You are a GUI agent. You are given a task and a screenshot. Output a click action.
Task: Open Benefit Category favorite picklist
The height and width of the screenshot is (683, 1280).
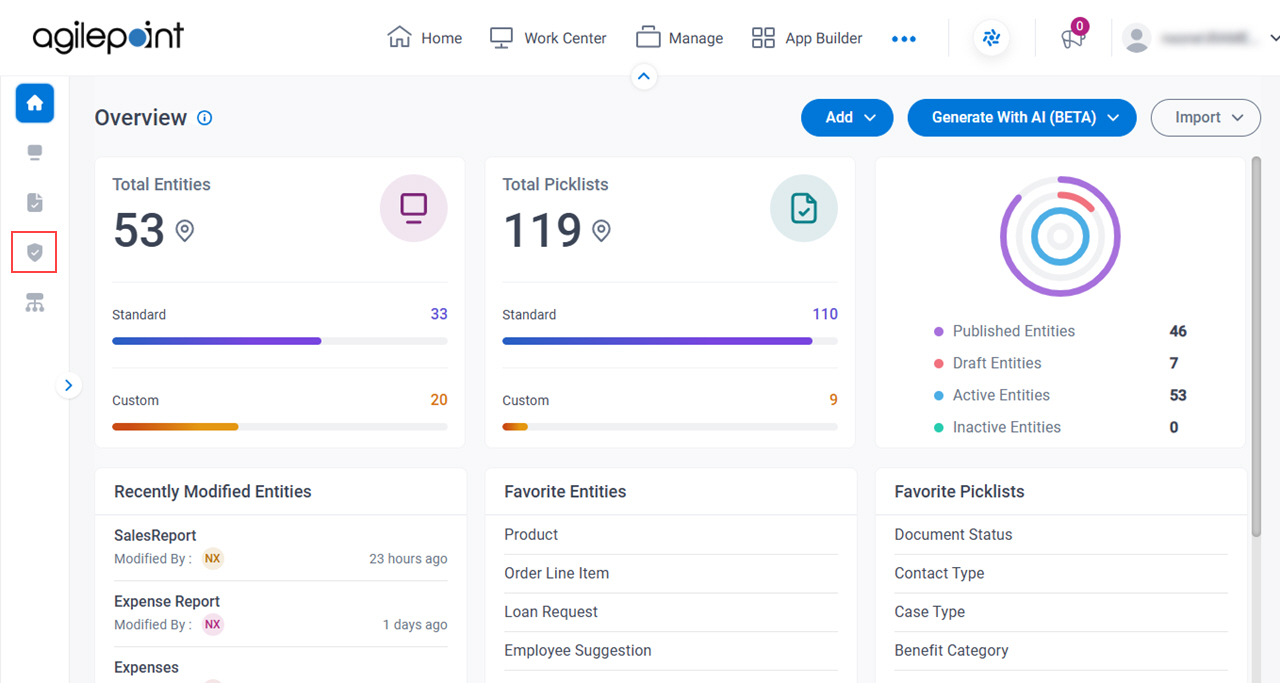(951, 650)
